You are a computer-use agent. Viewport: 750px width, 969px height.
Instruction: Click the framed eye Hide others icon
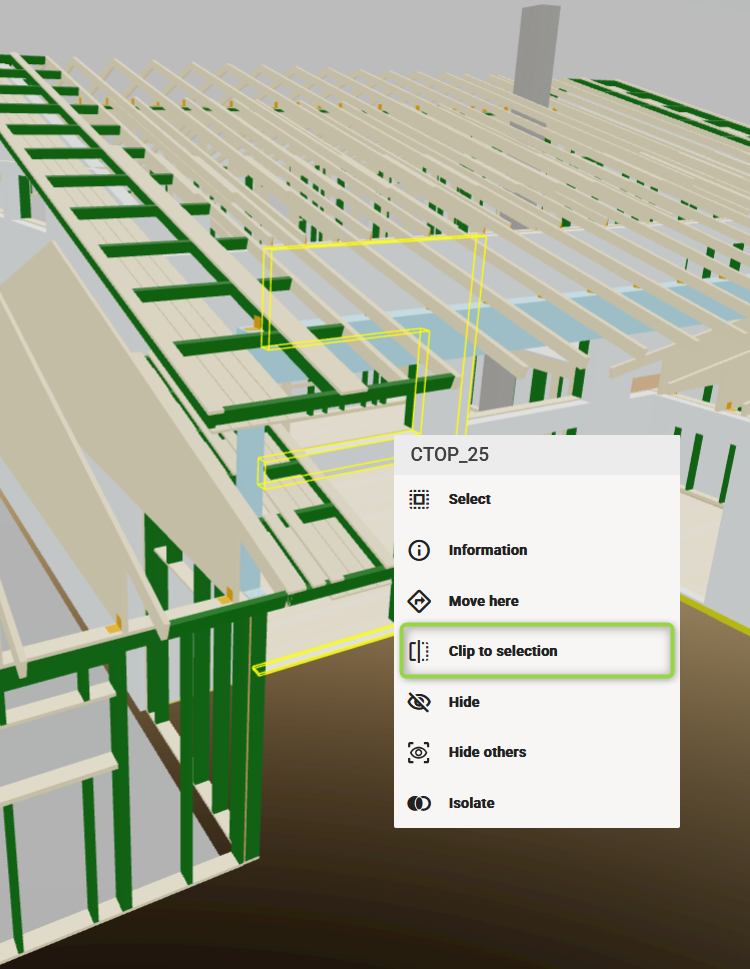(x=419, y=752)
